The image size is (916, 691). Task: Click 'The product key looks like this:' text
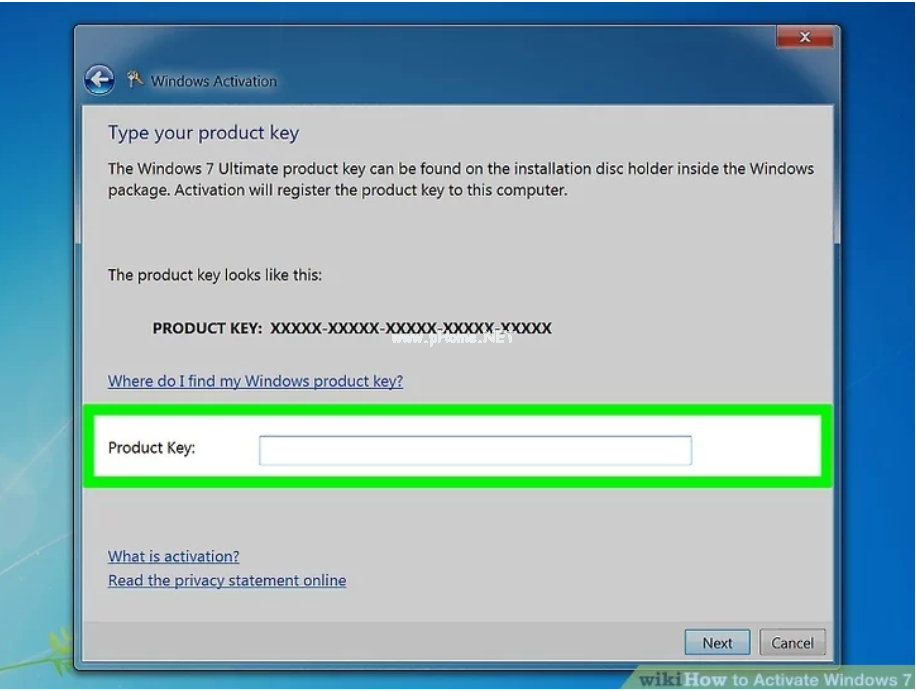214,275
